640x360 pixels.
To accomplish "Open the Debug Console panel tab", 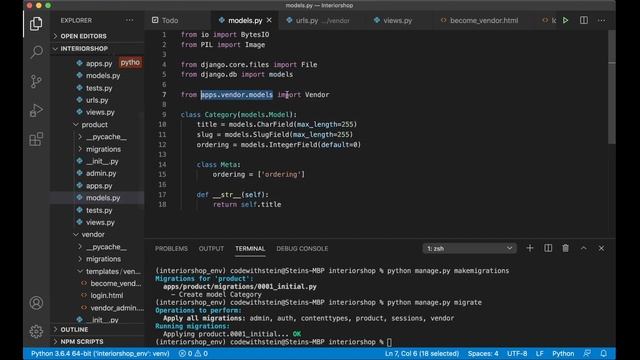I will point(302,249).
